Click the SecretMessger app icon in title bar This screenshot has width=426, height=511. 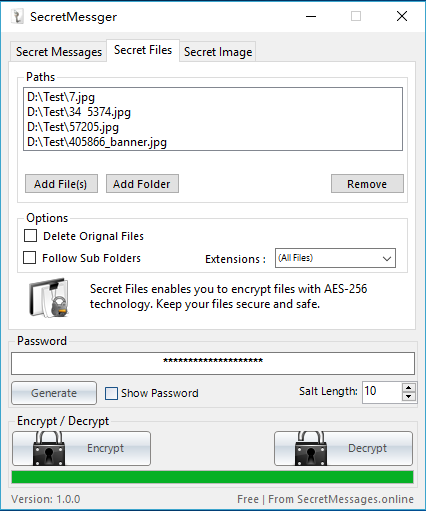[x=17, y=16]
